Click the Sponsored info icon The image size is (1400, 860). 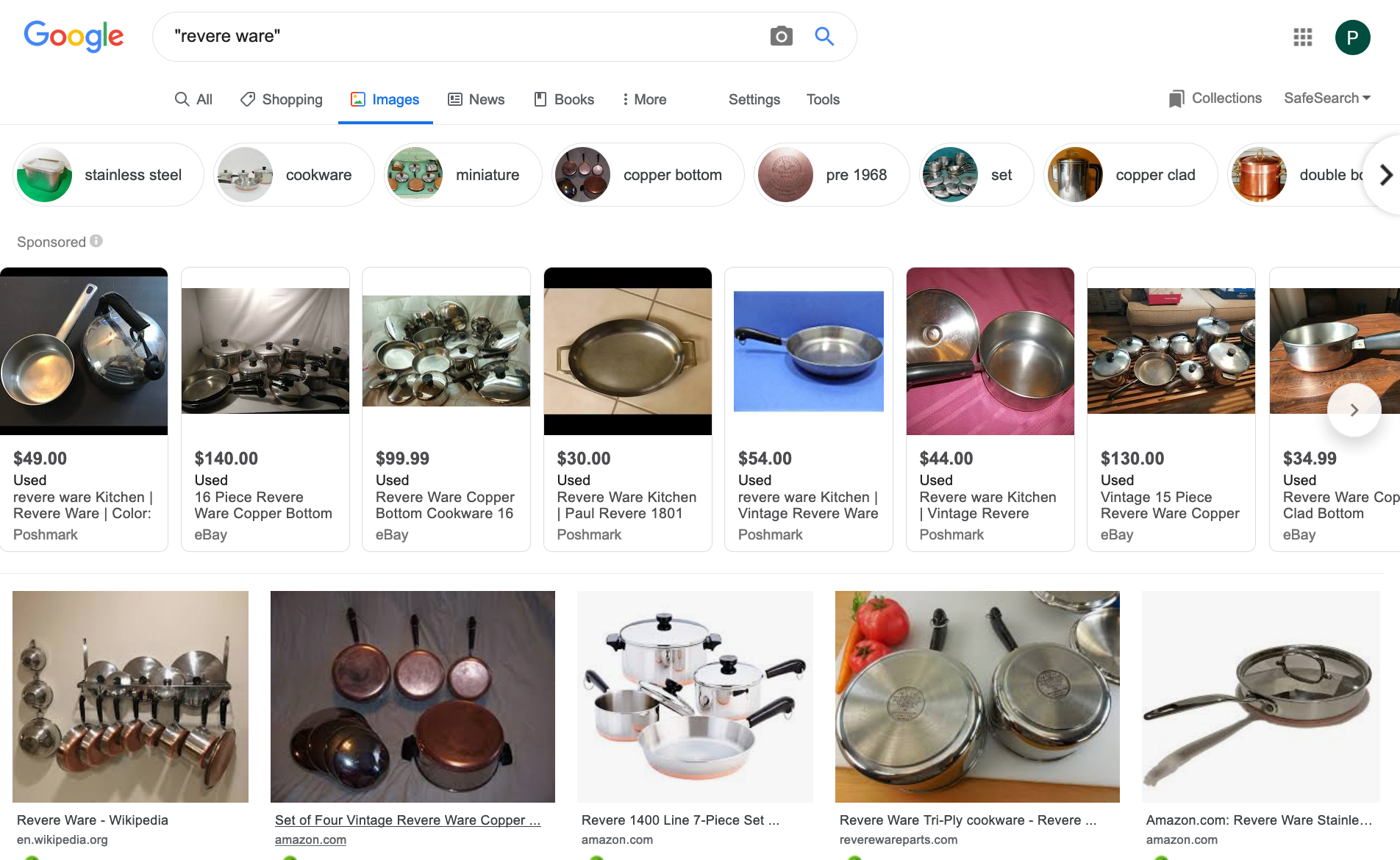96,241
